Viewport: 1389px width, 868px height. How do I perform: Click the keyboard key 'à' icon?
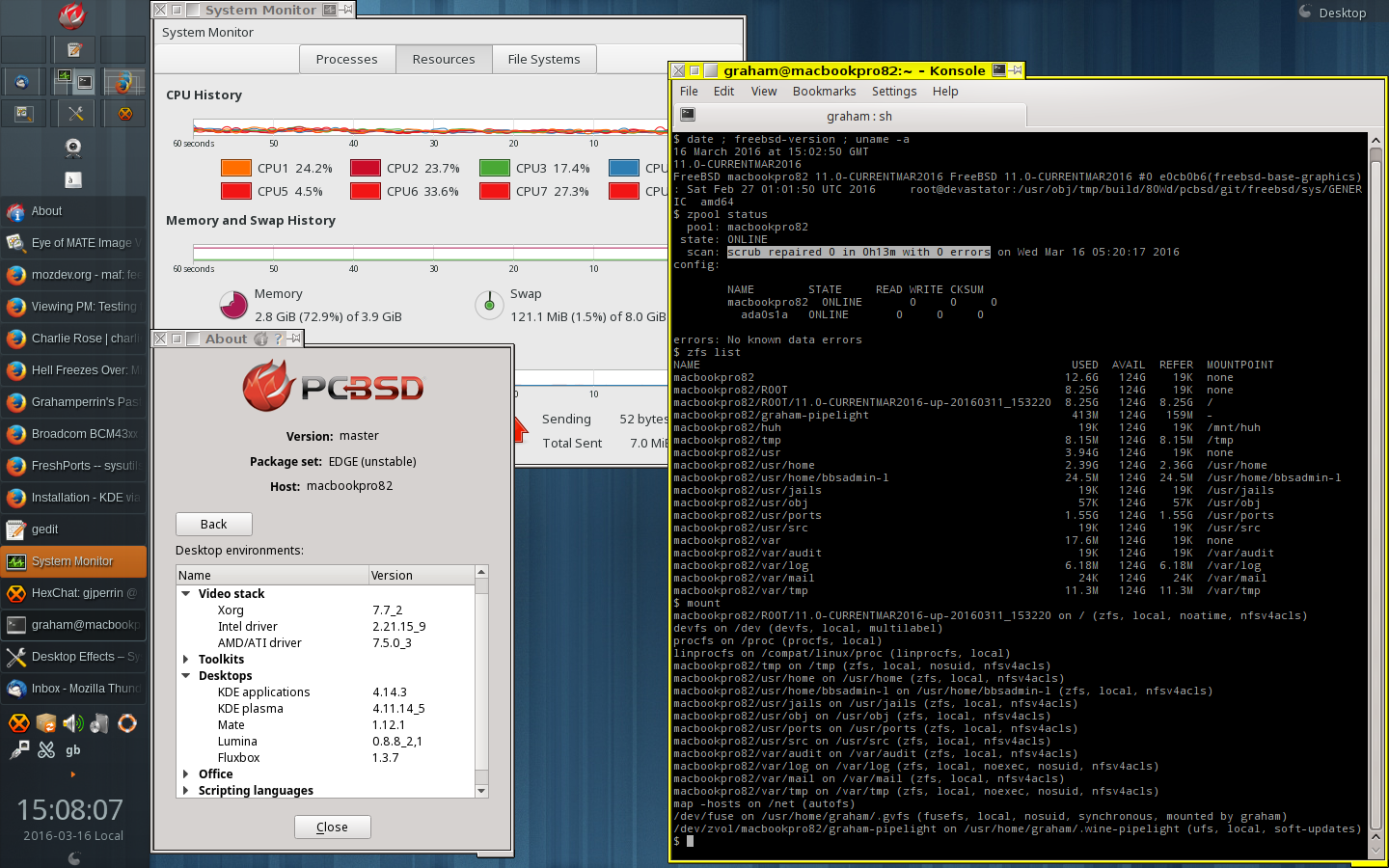click(x=73, y=179)
